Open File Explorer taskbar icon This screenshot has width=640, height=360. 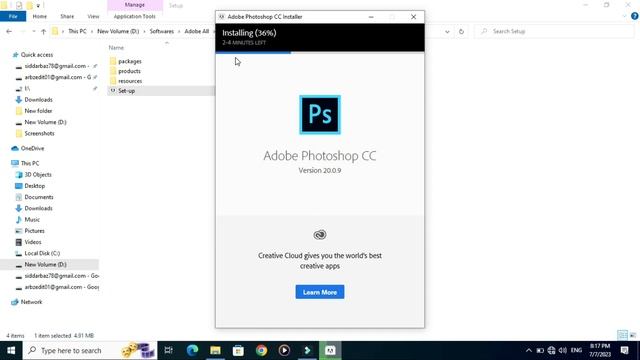[215, 351]
